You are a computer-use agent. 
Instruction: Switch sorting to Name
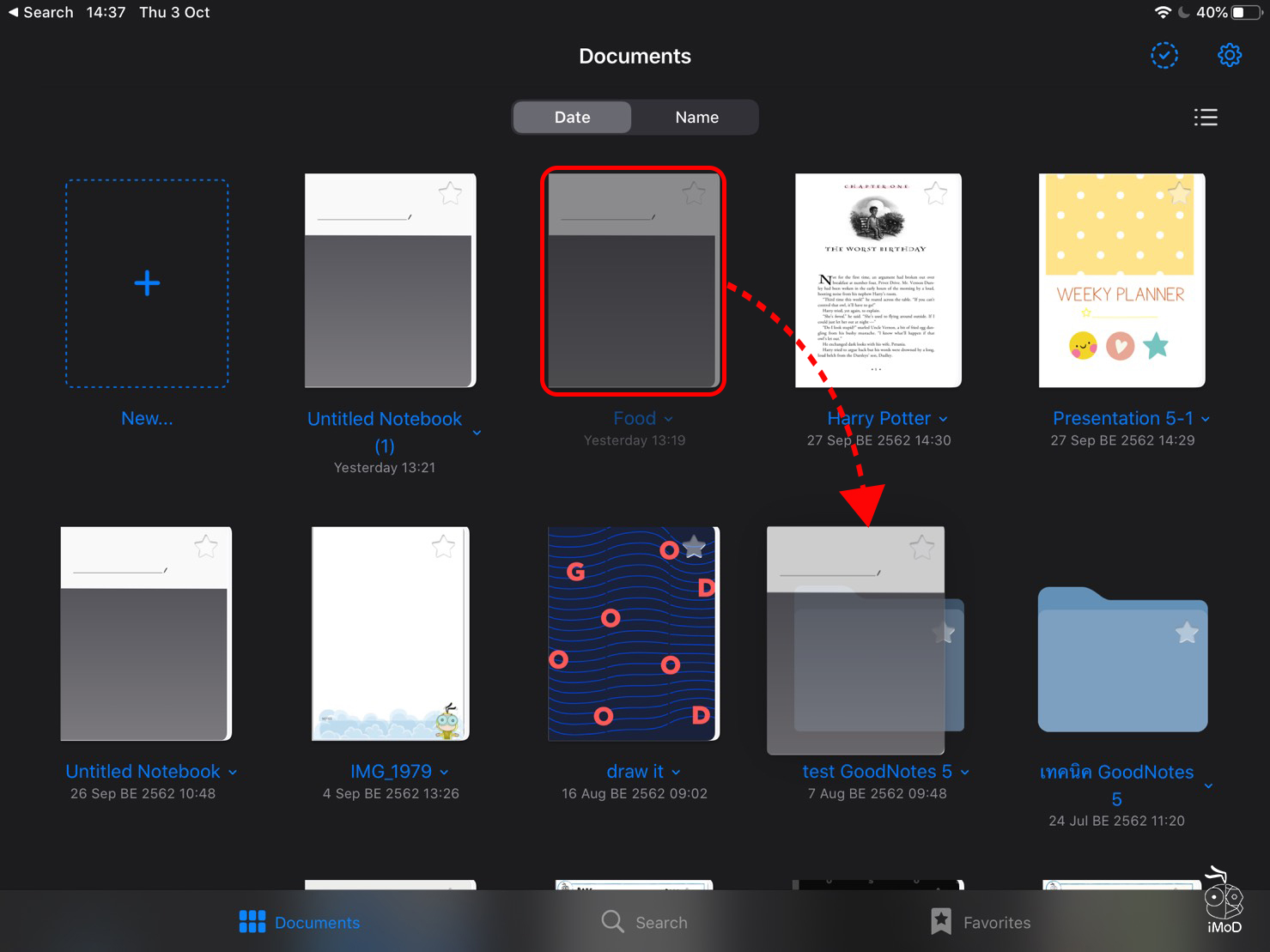pyautogui.click(x=696, y=117)
